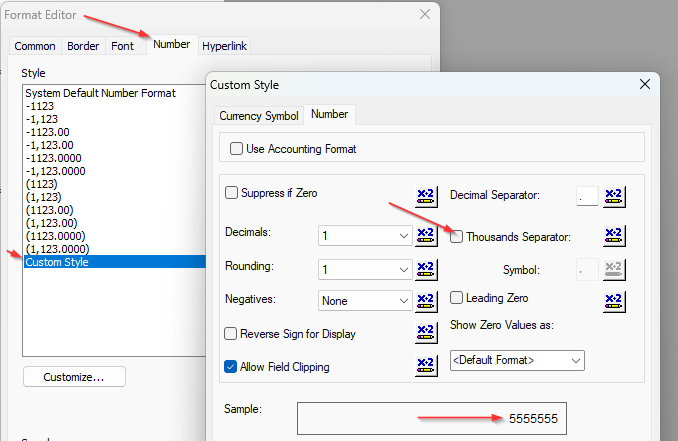Viewport: 678px width, 441px height.
Task: Click the thousands Symbol input field
Action: 587,270
